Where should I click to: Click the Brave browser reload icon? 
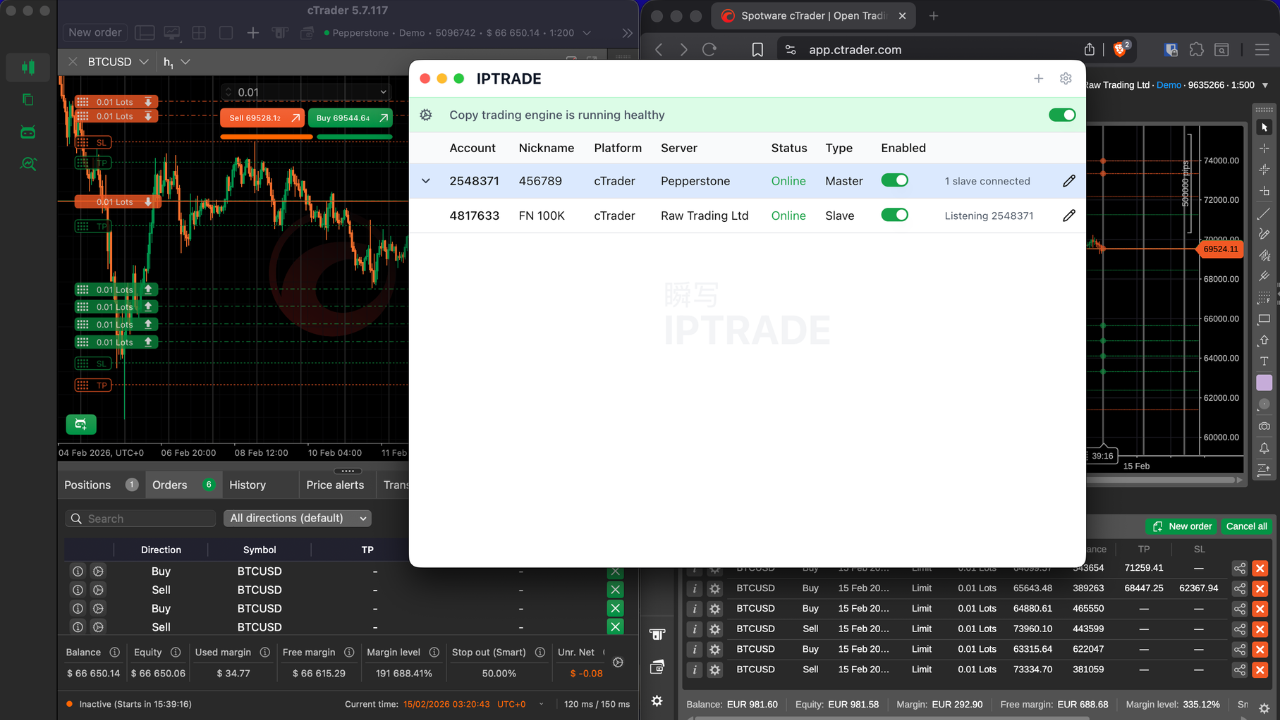tap(710, 49)
